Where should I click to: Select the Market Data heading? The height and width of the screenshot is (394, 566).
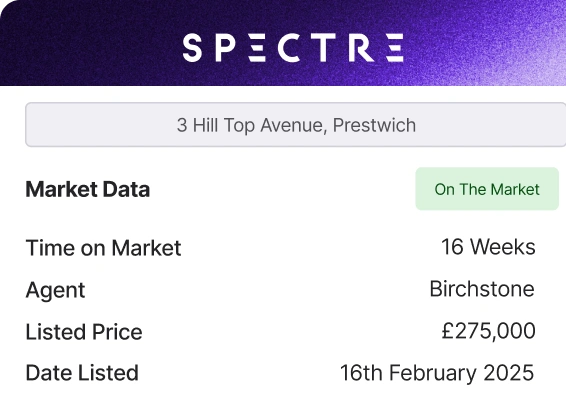[x=88, y=189]
